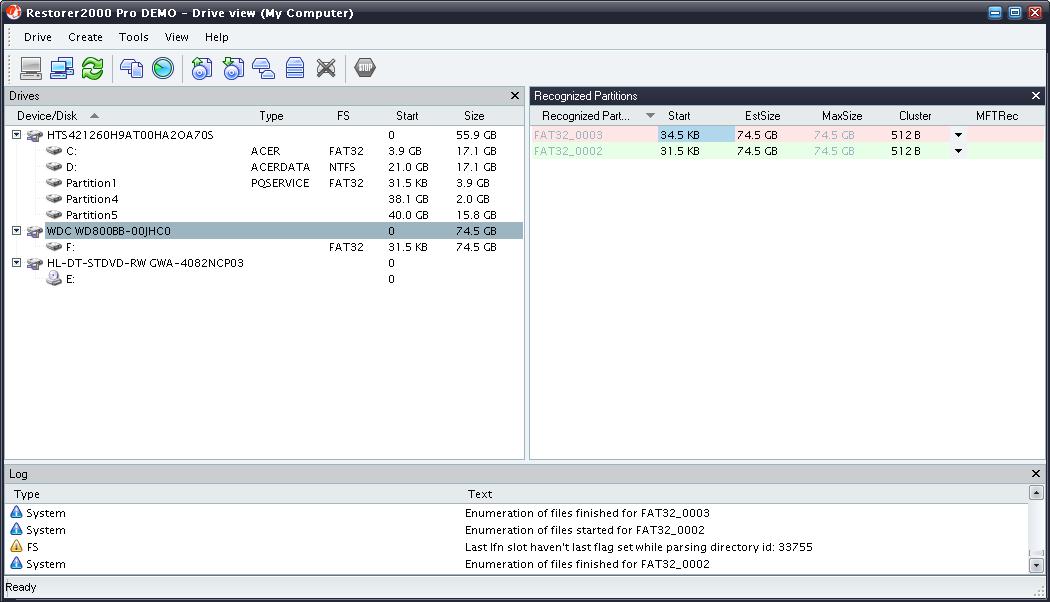Click the F: volume drive icon
This screenshot has height=602, width=1050.
pos(54,247)
